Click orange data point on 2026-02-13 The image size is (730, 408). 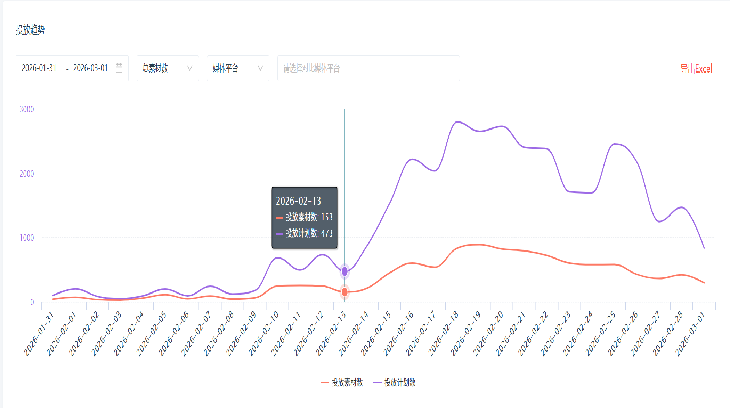pyautogui.click(x=345, y=292)
